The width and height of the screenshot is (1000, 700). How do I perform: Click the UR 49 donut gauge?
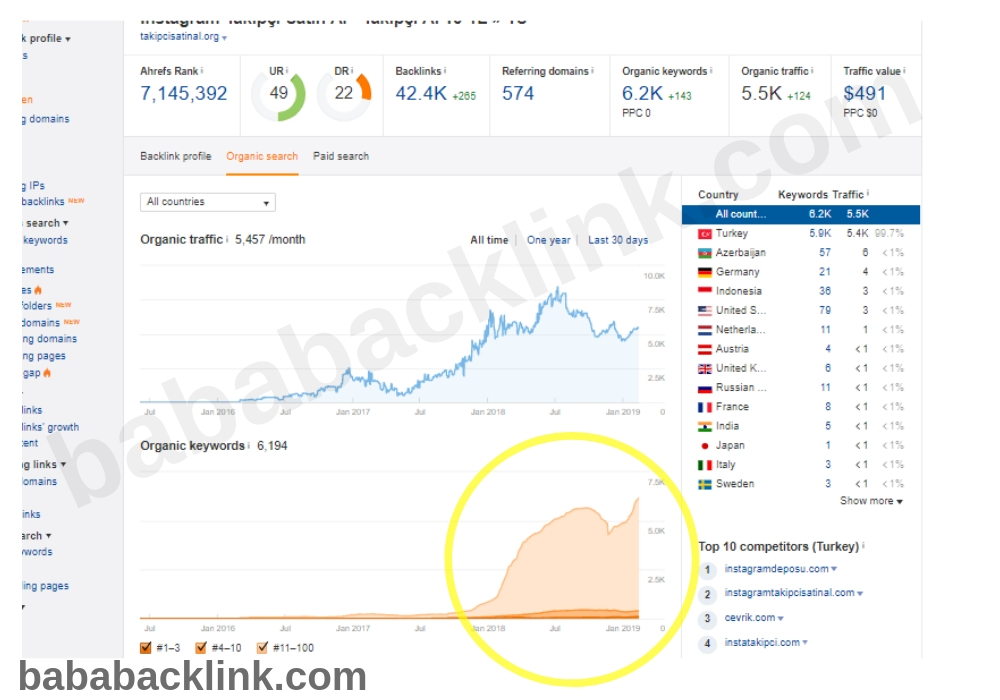coord(278,96)
